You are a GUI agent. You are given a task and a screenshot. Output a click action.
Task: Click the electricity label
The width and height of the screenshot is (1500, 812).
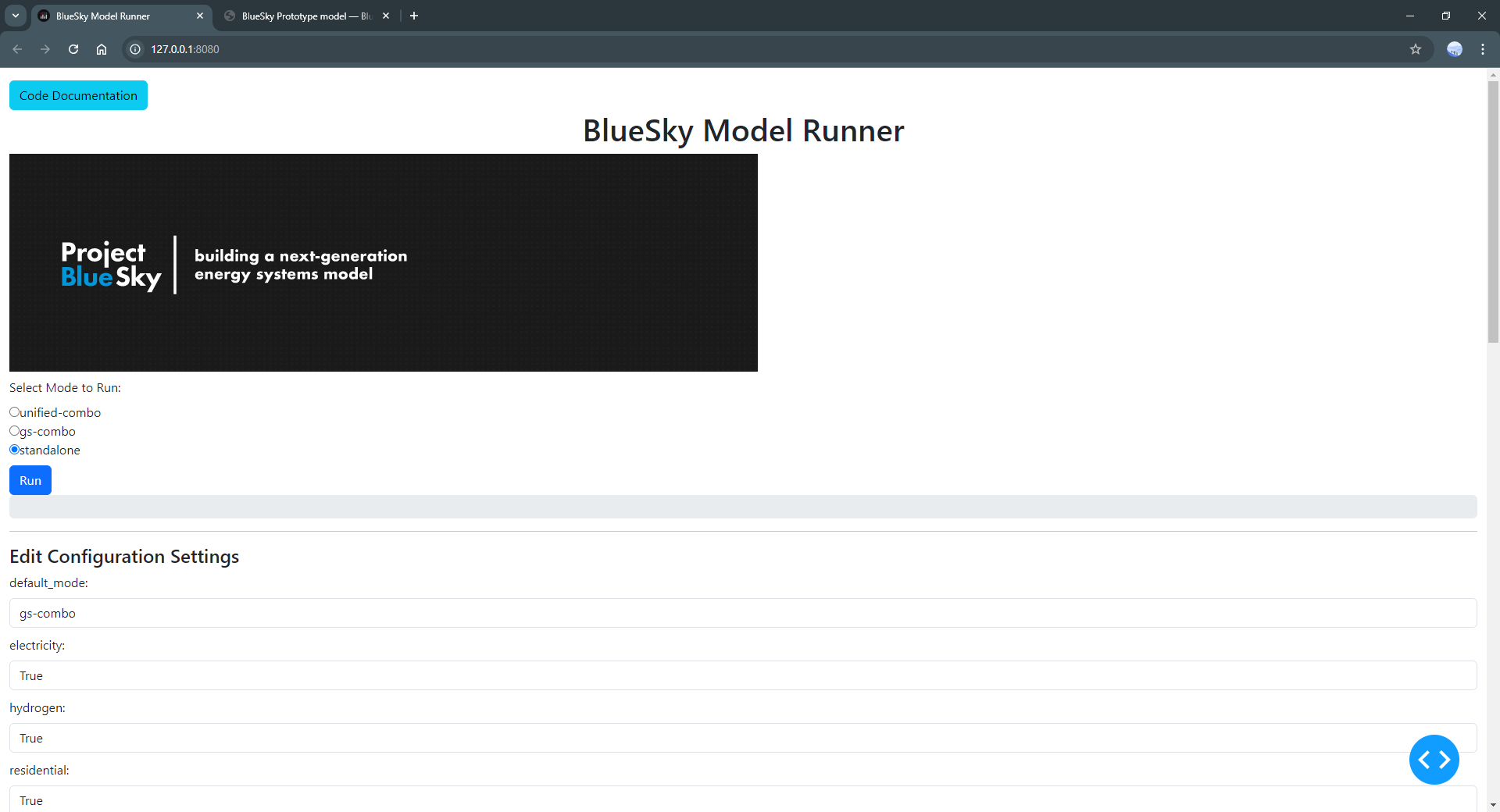[37, 645]
